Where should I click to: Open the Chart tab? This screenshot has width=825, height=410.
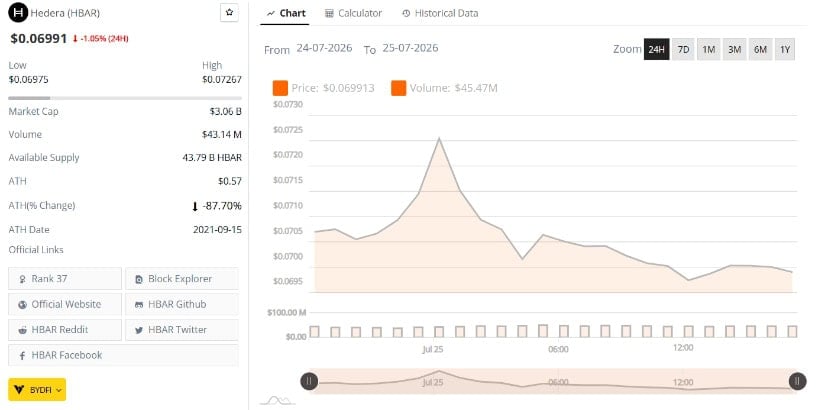point(286,13)
